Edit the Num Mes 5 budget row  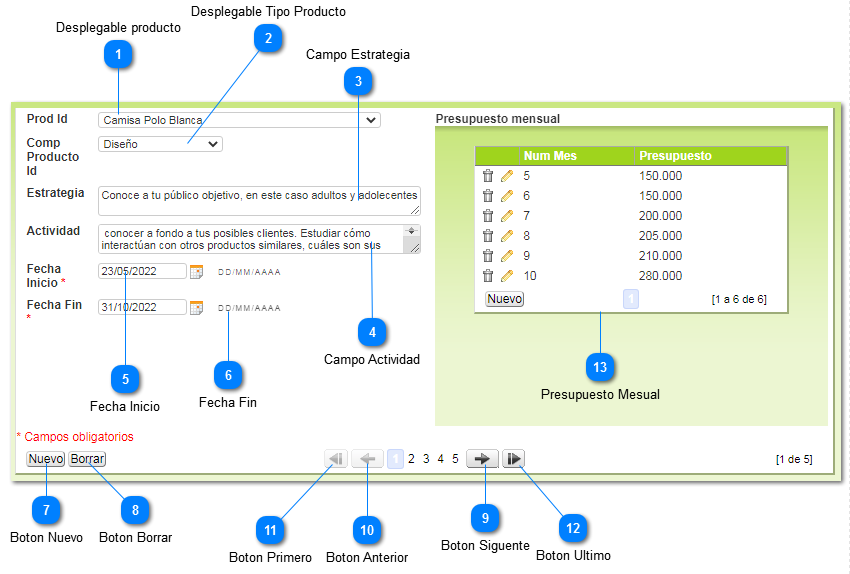coord(507,176)
